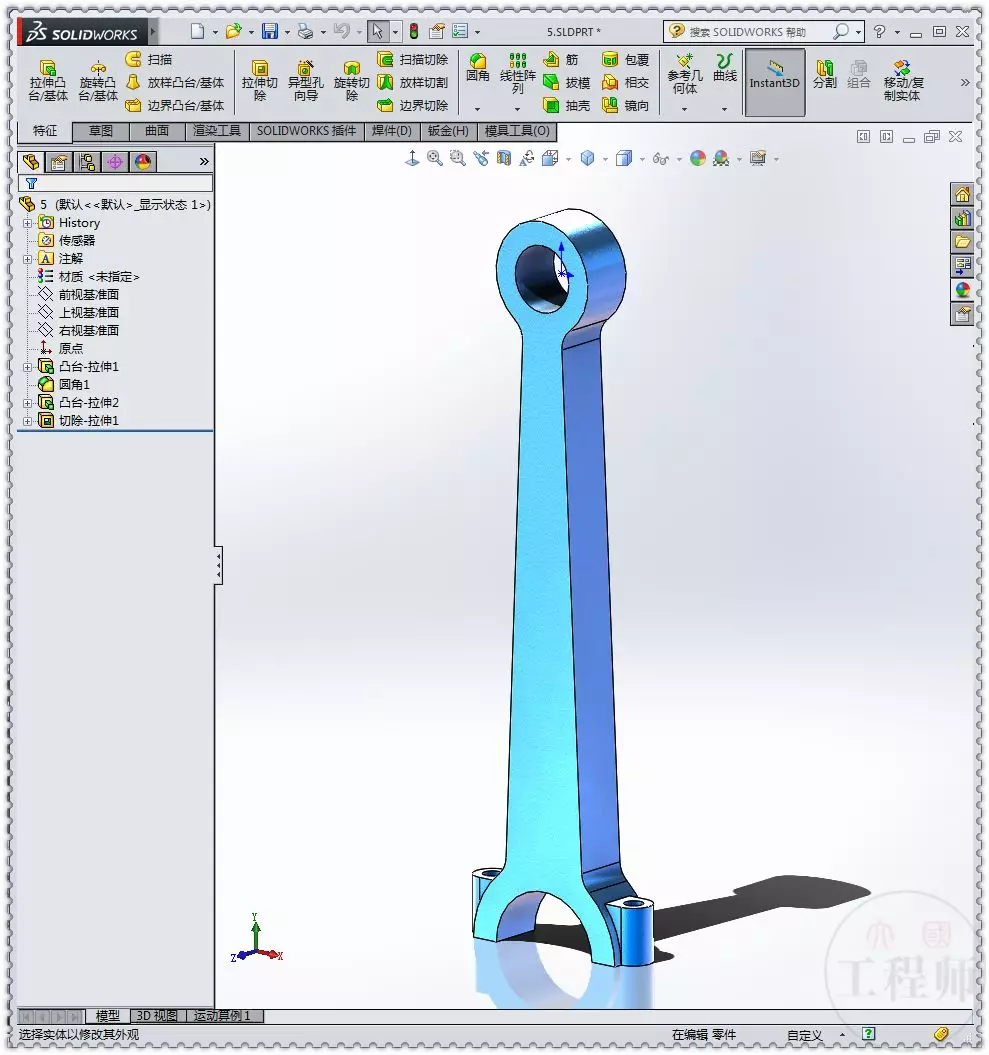Viewport: 989px width, 1055px height.
Task: Click the edit appearance color ball icon
Action: (698, 158)
